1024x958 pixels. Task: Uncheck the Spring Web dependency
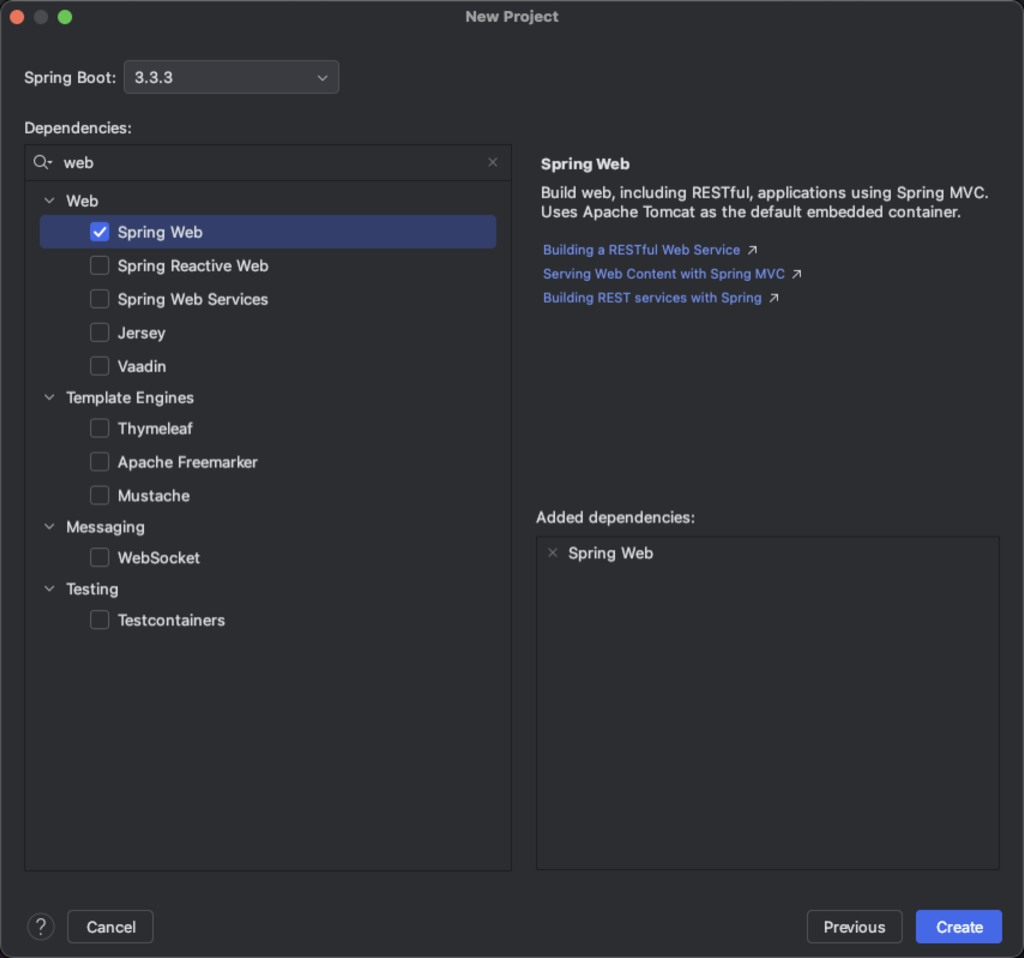[100, 232]
